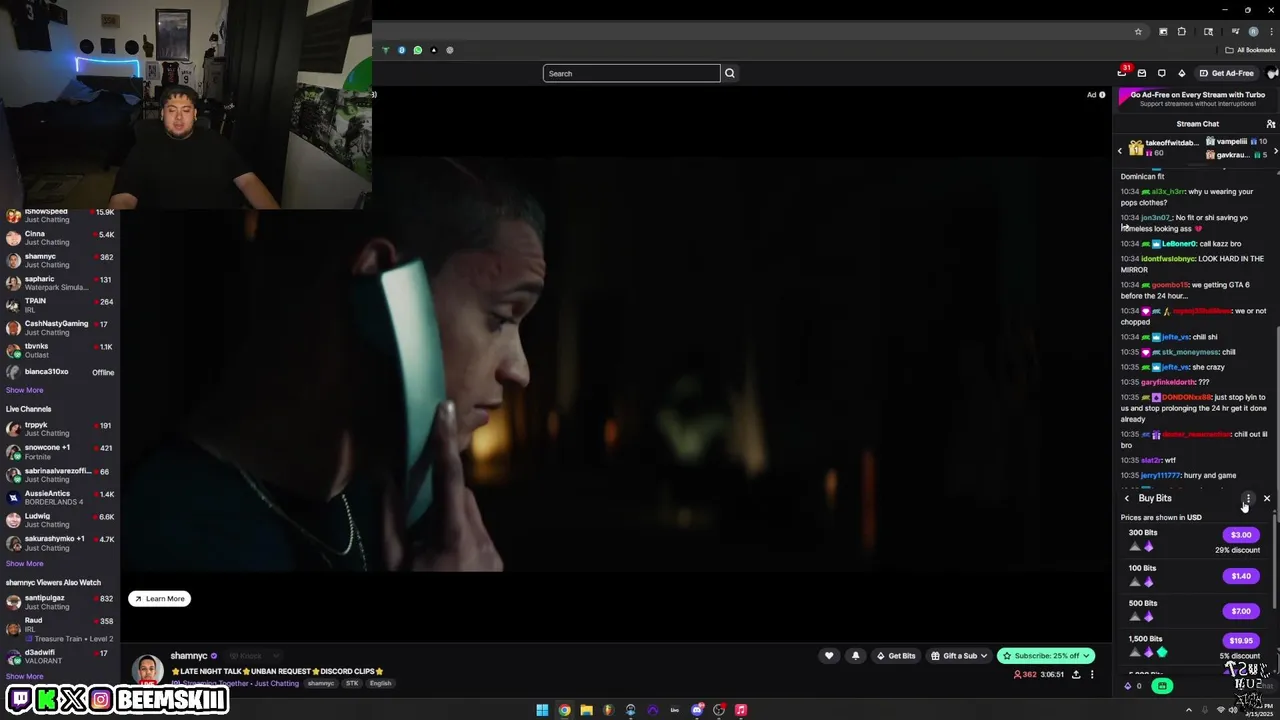The image size is (1280, 720).
Task: Open Windows Start menu
Action: point(542,710)
